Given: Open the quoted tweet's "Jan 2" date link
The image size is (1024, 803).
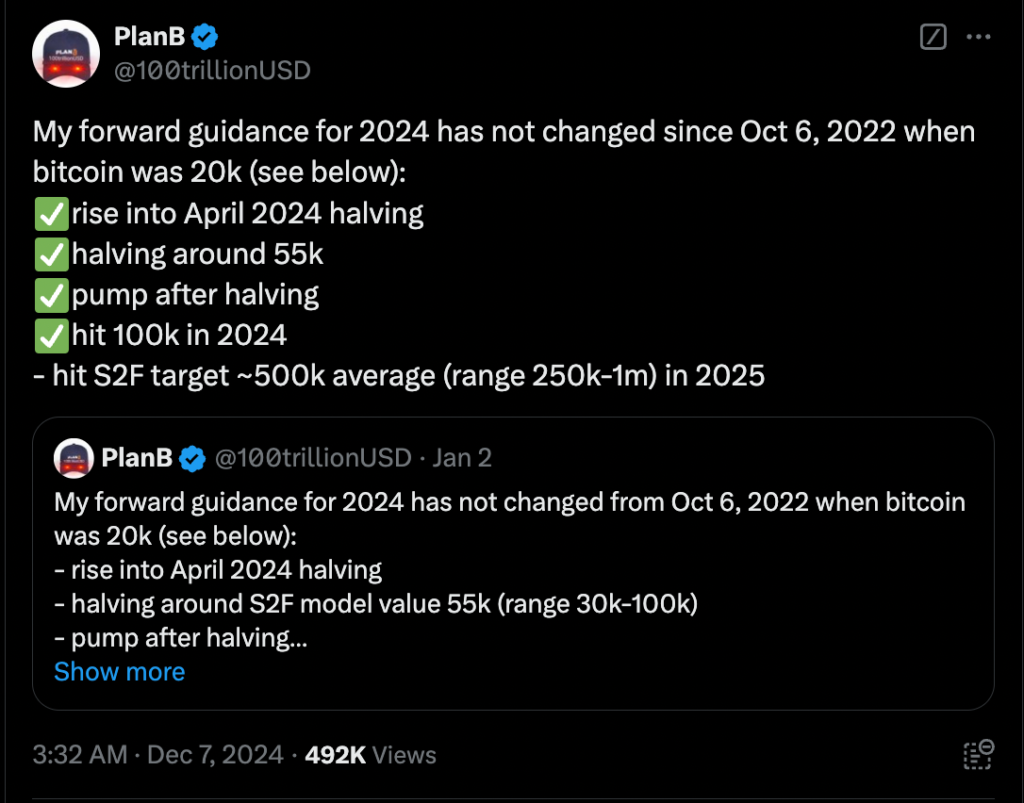Looking at the screenshot, I should [462, 458].
